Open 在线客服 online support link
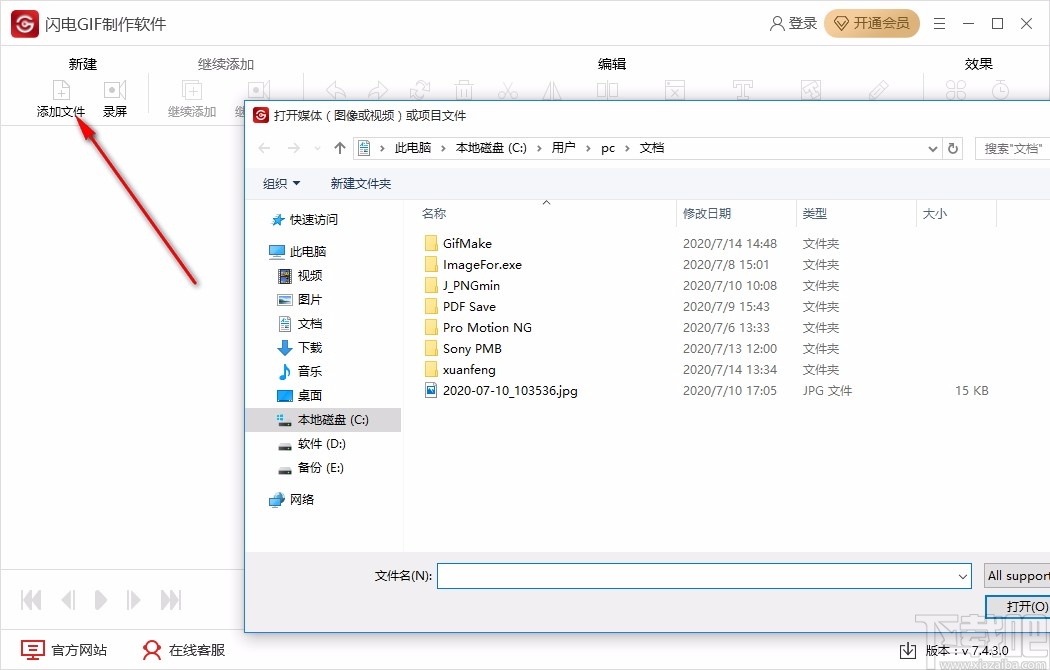This screenshot has width=1050, height=670. tap(184, 650)
